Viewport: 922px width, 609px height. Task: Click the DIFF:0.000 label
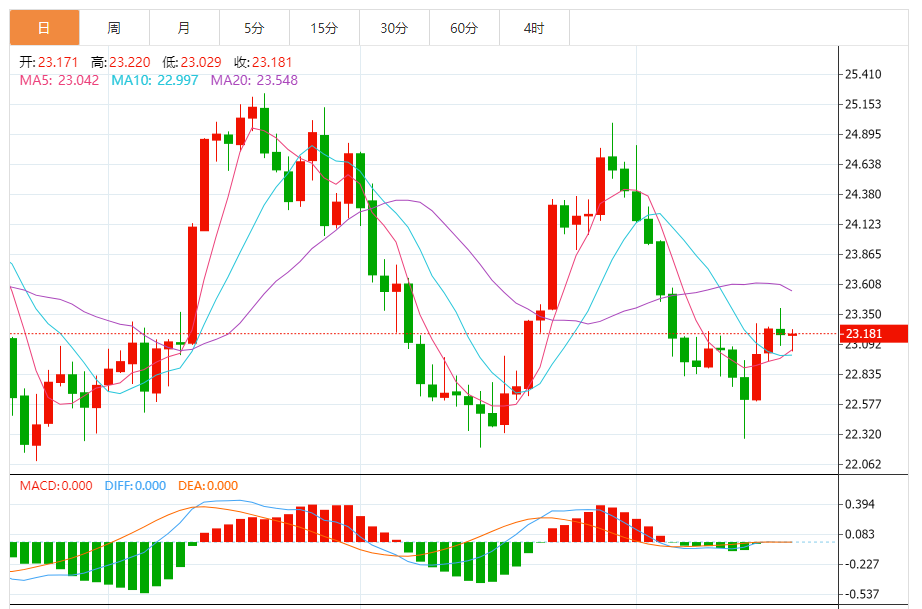point(135,486)
